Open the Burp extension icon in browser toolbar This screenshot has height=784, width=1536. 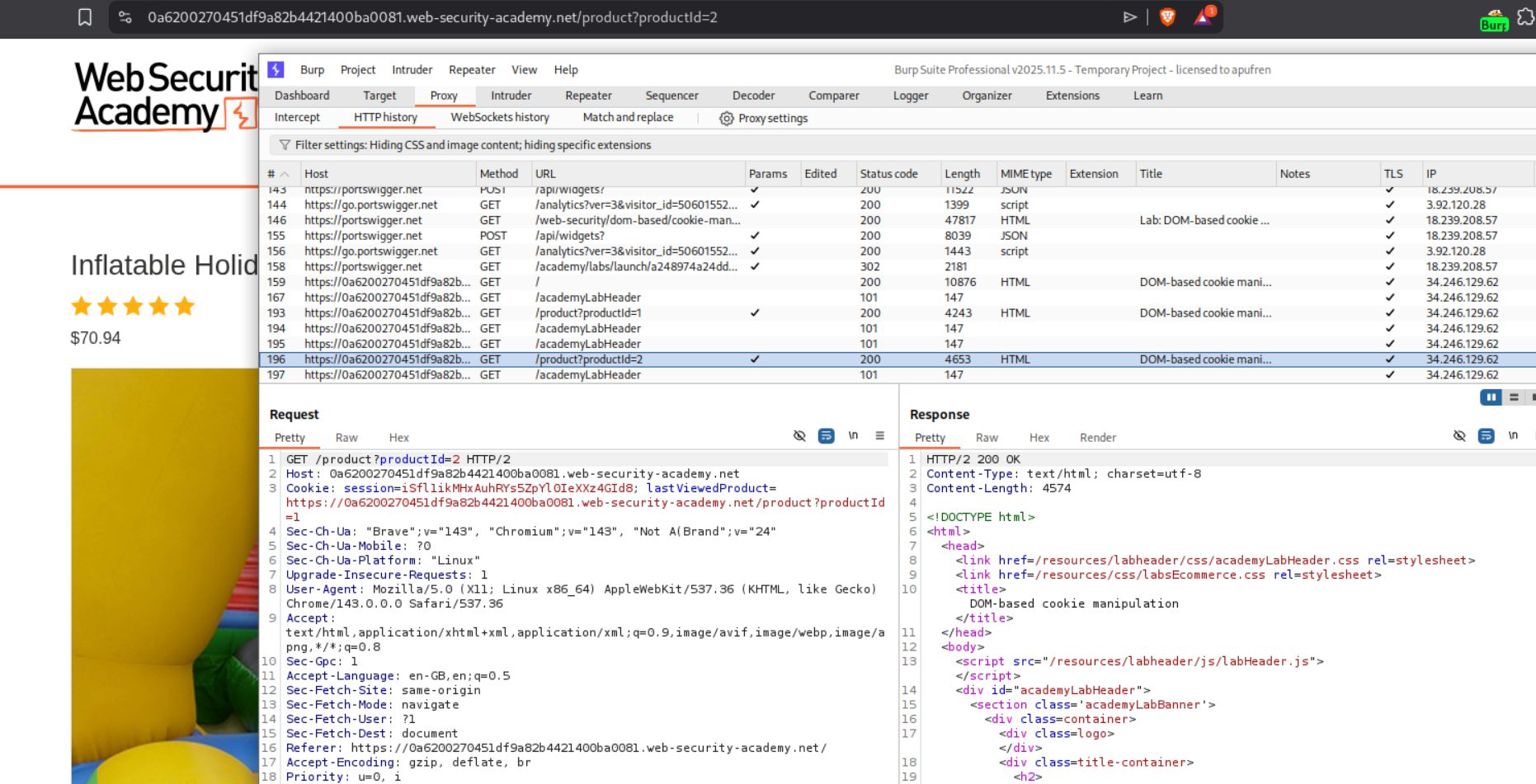pos(1494,20)
